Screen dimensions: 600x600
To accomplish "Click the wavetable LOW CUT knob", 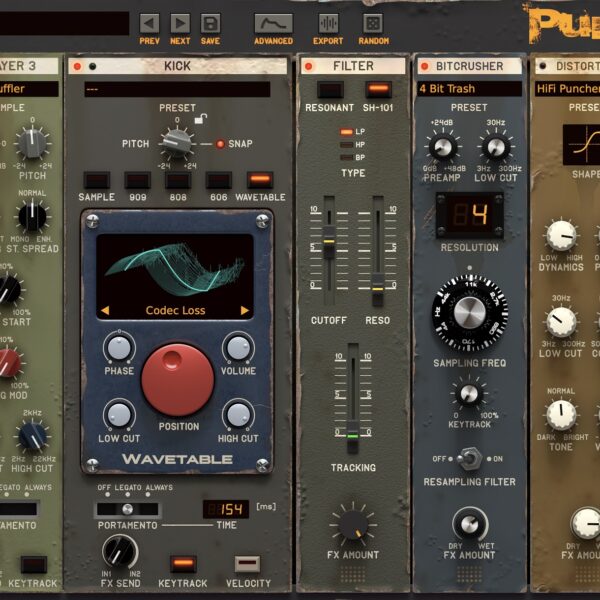I will (x=119, y=415).
